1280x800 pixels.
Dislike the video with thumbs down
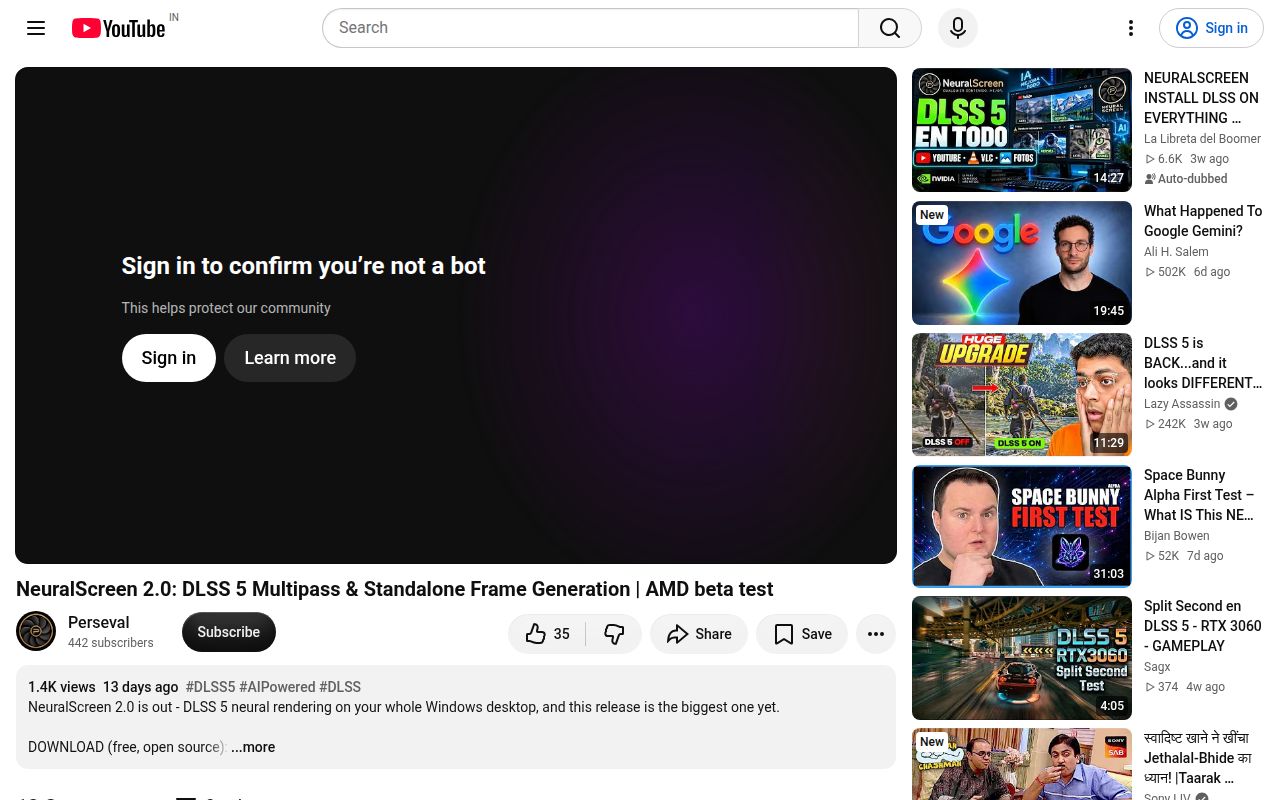tap(614, 634)
